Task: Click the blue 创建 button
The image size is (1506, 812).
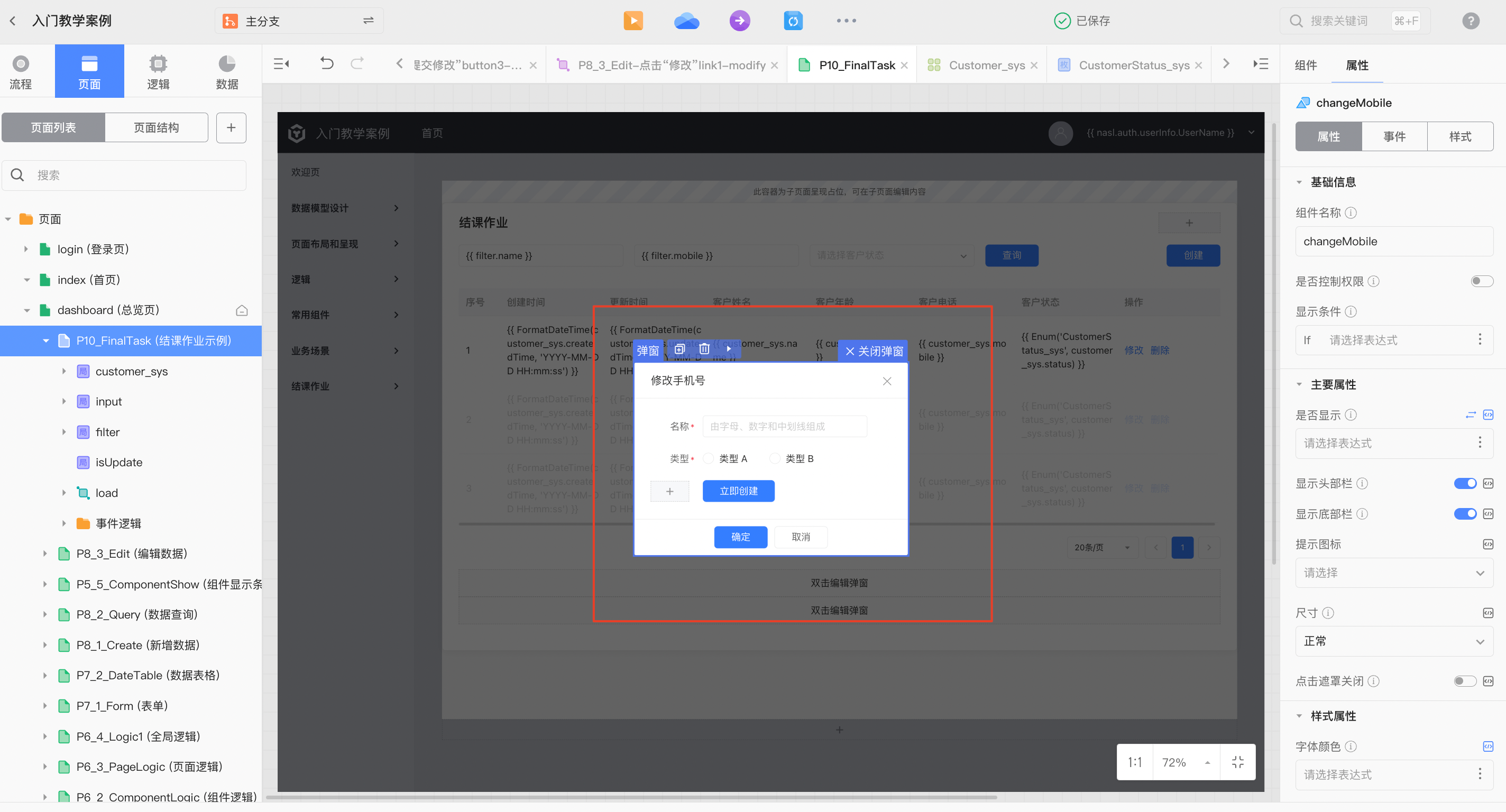Action: [x=1192, y=255]
